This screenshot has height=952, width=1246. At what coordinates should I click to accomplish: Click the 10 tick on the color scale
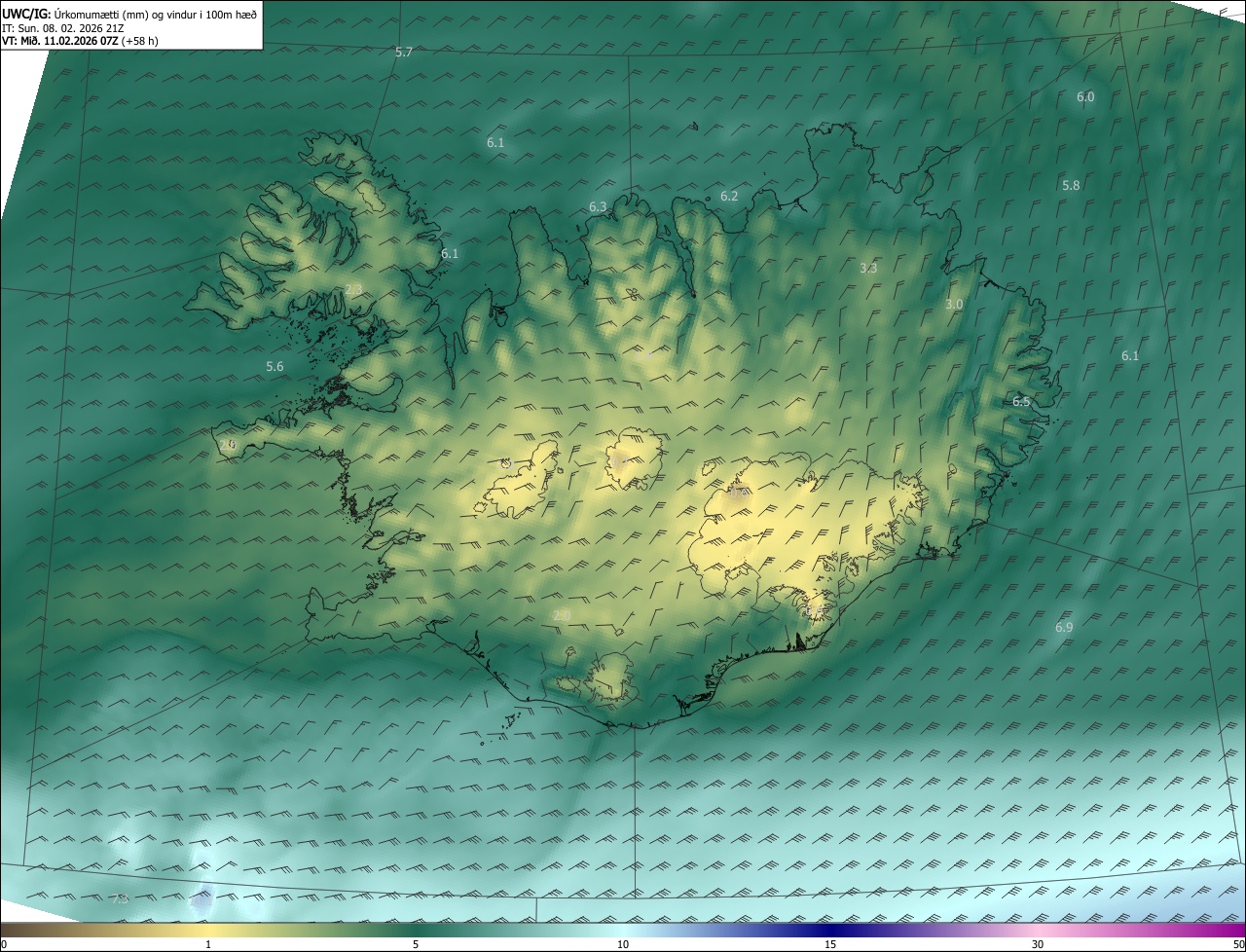[x=623, y=944]
